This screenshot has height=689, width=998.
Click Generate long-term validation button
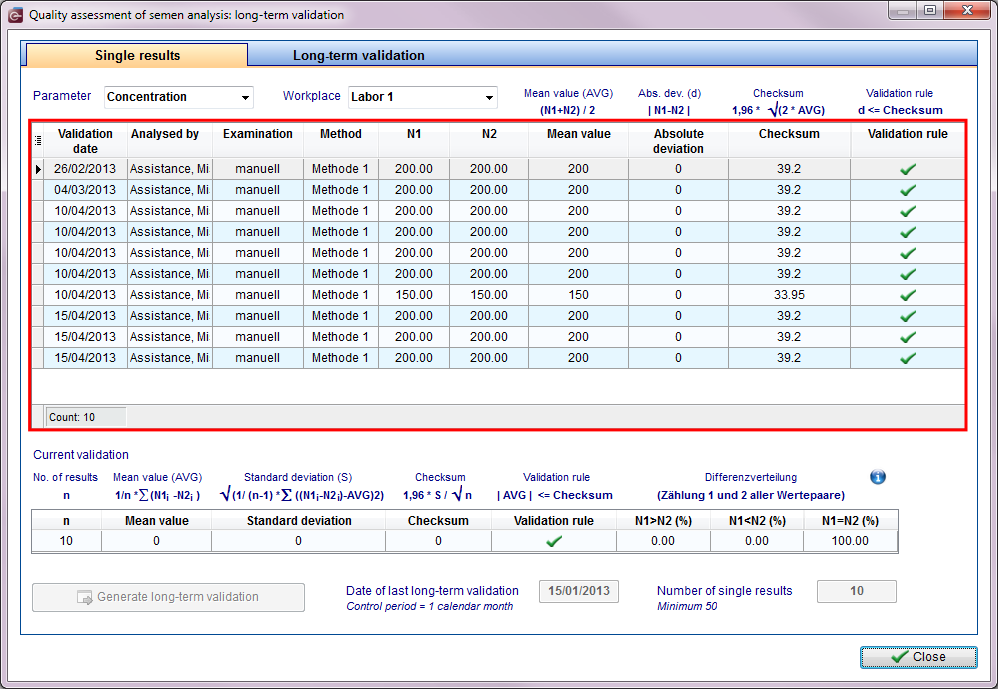click(x=169, y=597)
